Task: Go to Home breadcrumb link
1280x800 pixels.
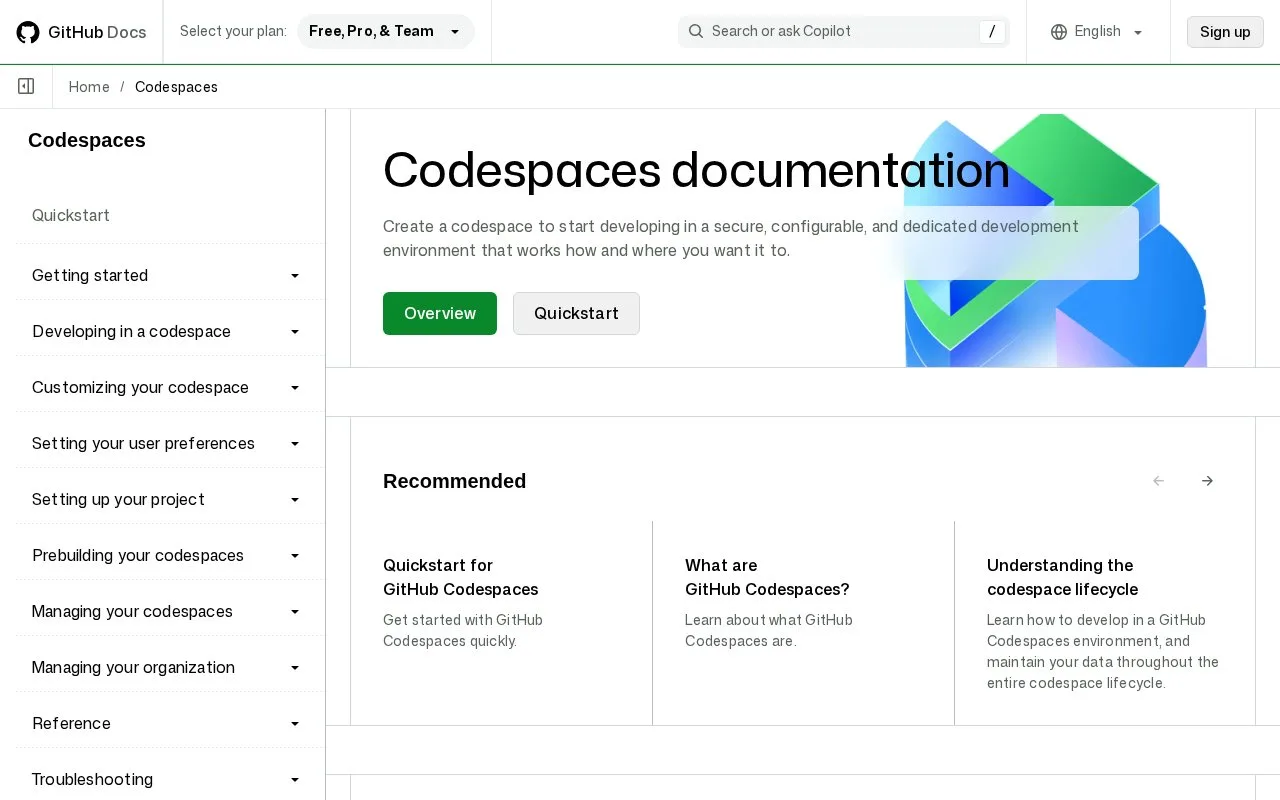Action: (89, 87)
